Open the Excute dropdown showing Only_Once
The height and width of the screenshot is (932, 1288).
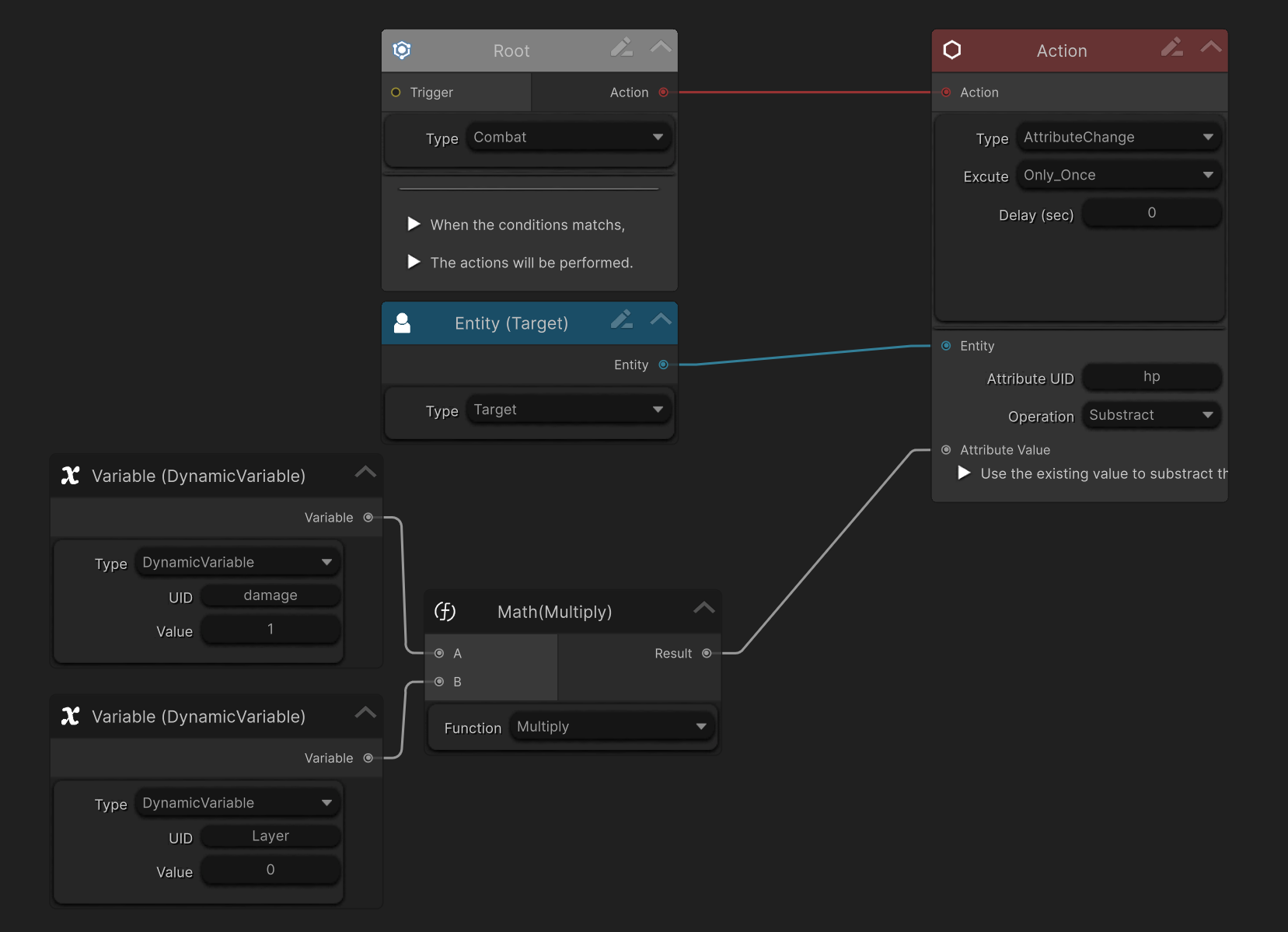tap(1118, 176)
